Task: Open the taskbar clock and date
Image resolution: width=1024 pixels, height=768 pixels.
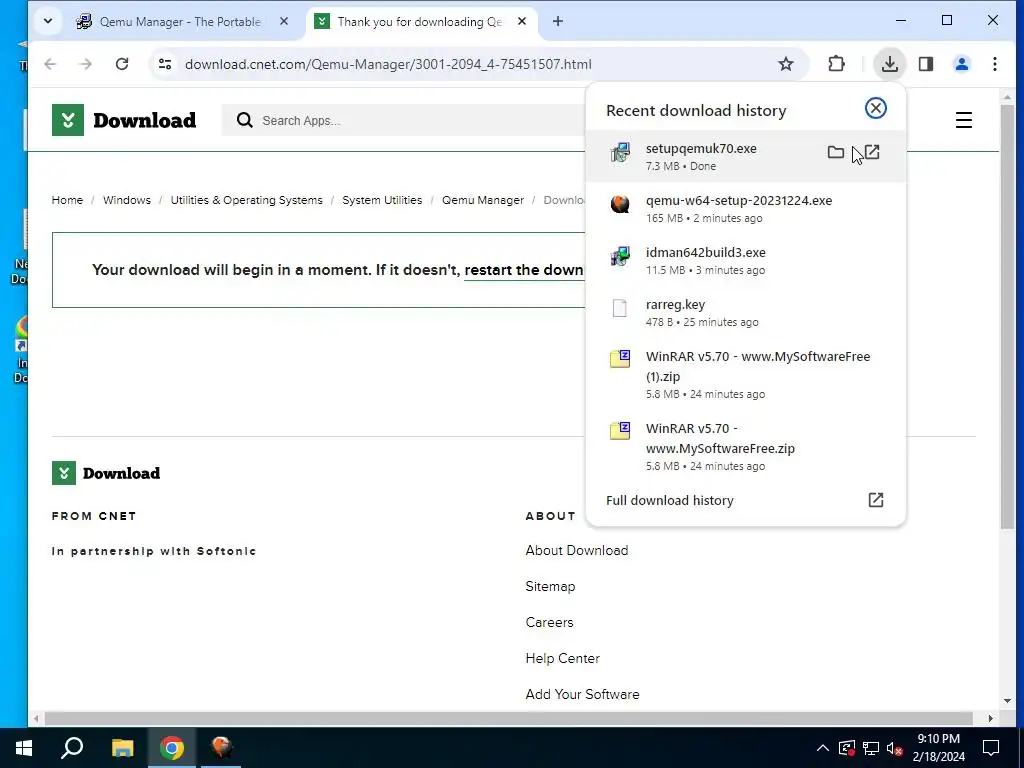Action: pyautogui.click(x=938, y=748)
